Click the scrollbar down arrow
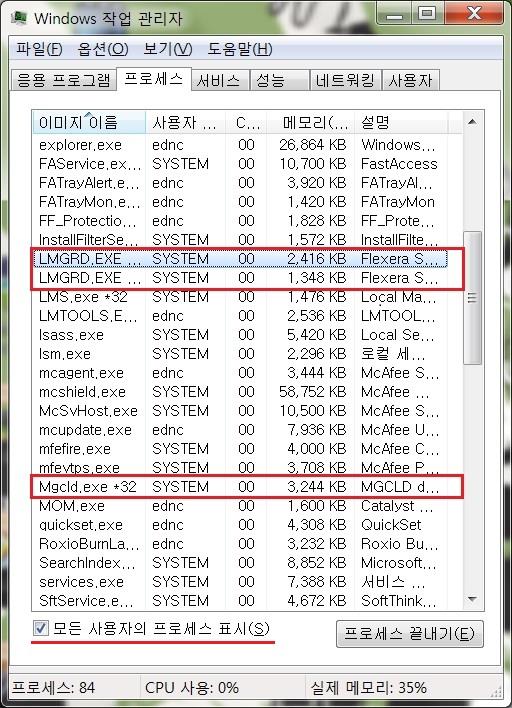 472,599
